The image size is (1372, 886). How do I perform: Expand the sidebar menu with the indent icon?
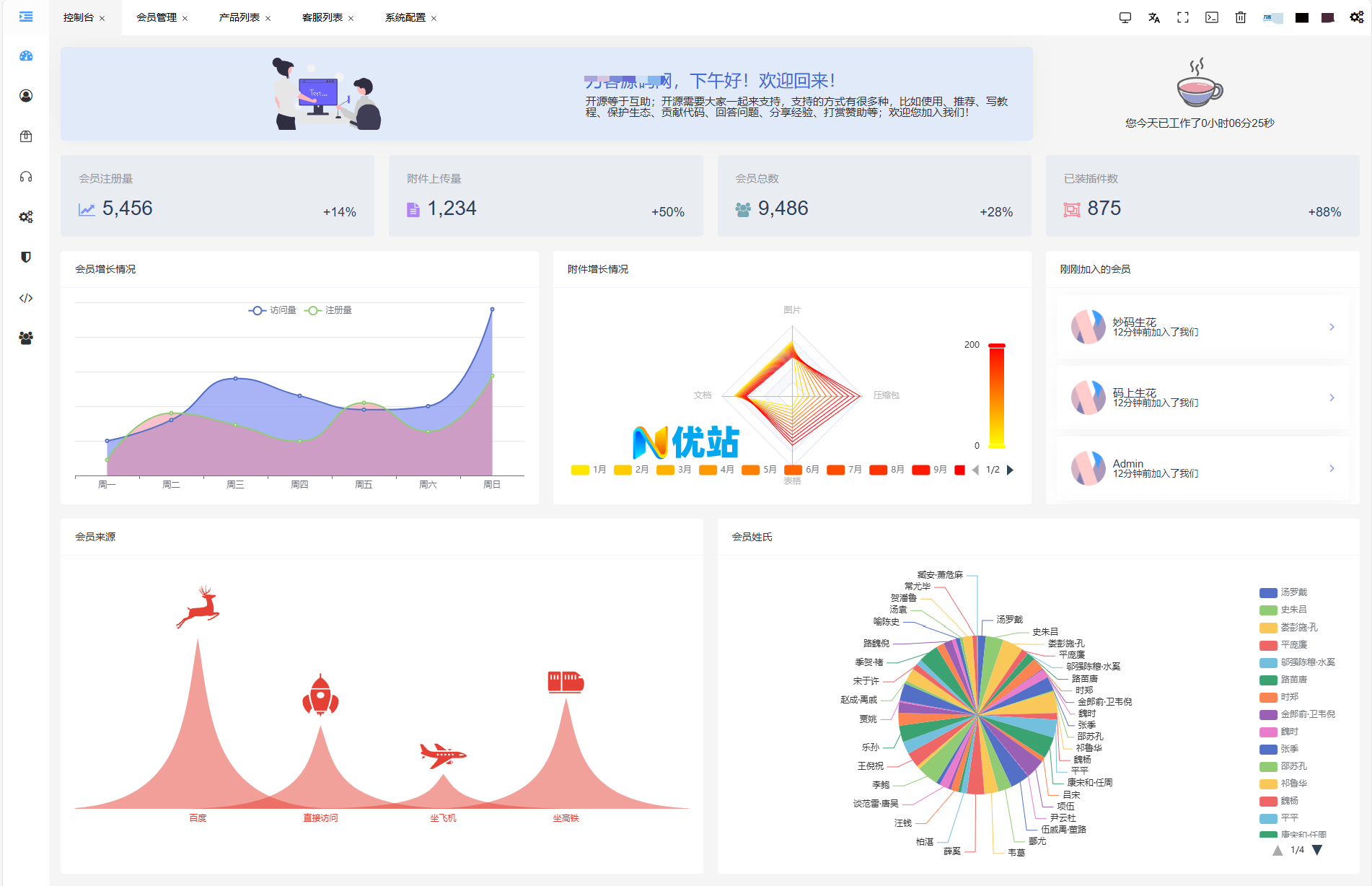coord(26,17)
